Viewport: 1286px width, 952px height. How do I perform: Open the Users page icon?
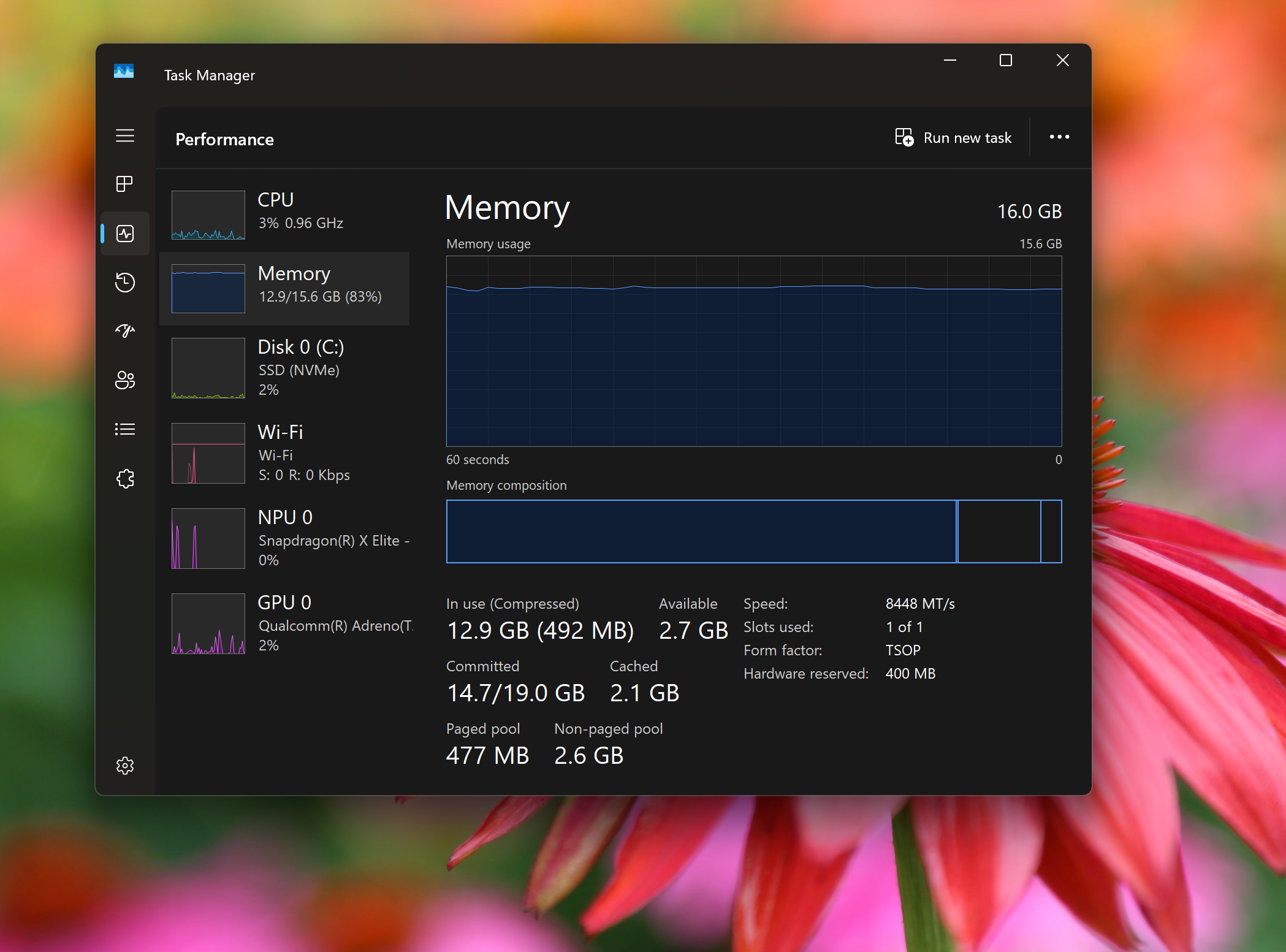tap(125, 380)
